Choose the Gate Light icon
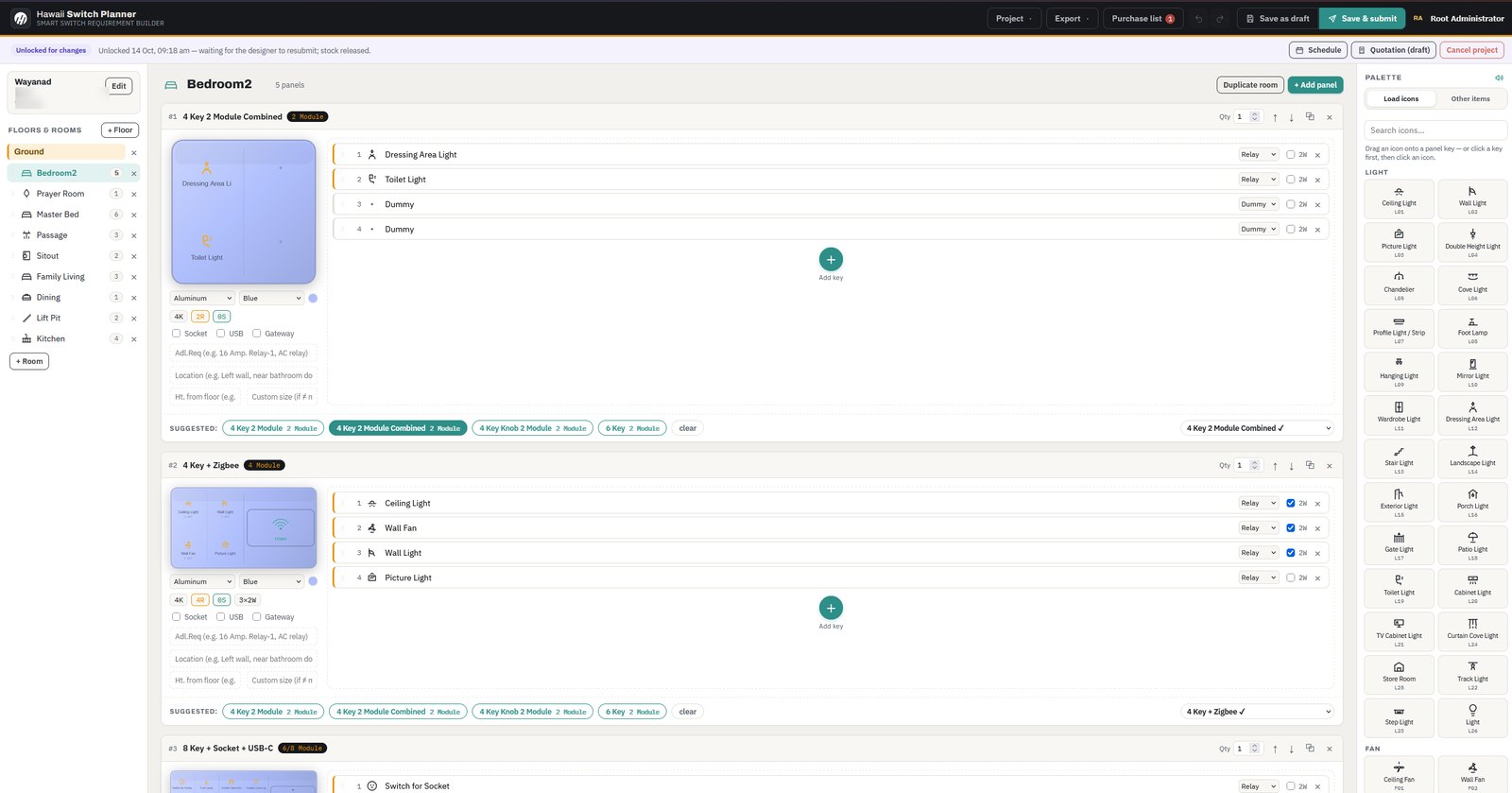 coord(1399,545)
